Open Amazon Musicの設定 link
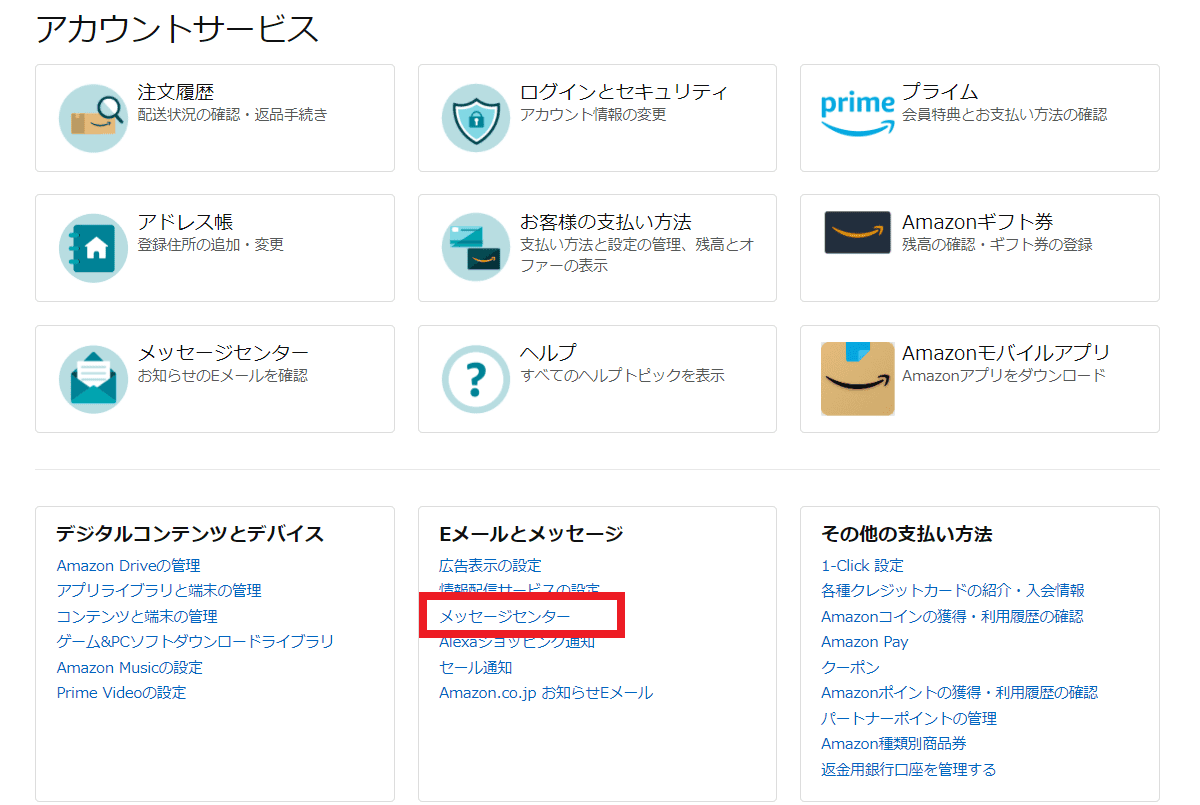The height and width of the screenshot is (805, 1200). coord(129,667)
